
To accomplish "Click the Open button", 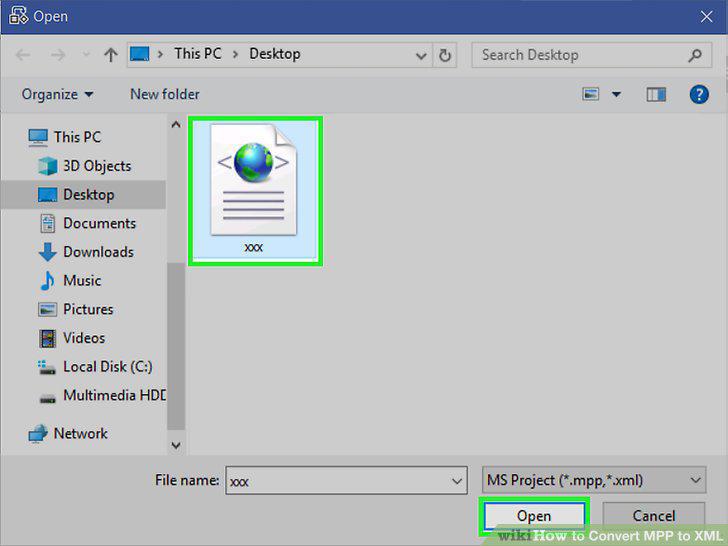I will [534, 516].
